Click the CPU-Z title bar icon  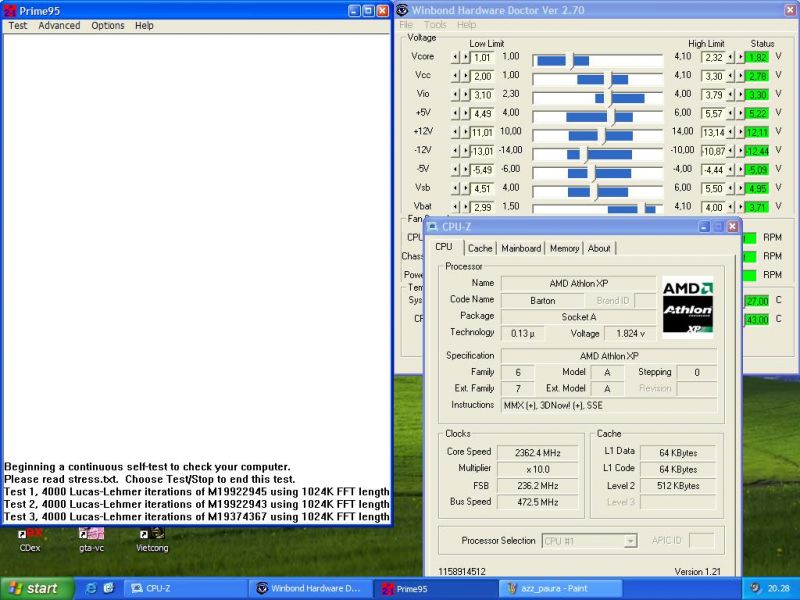tap(433, 227)
